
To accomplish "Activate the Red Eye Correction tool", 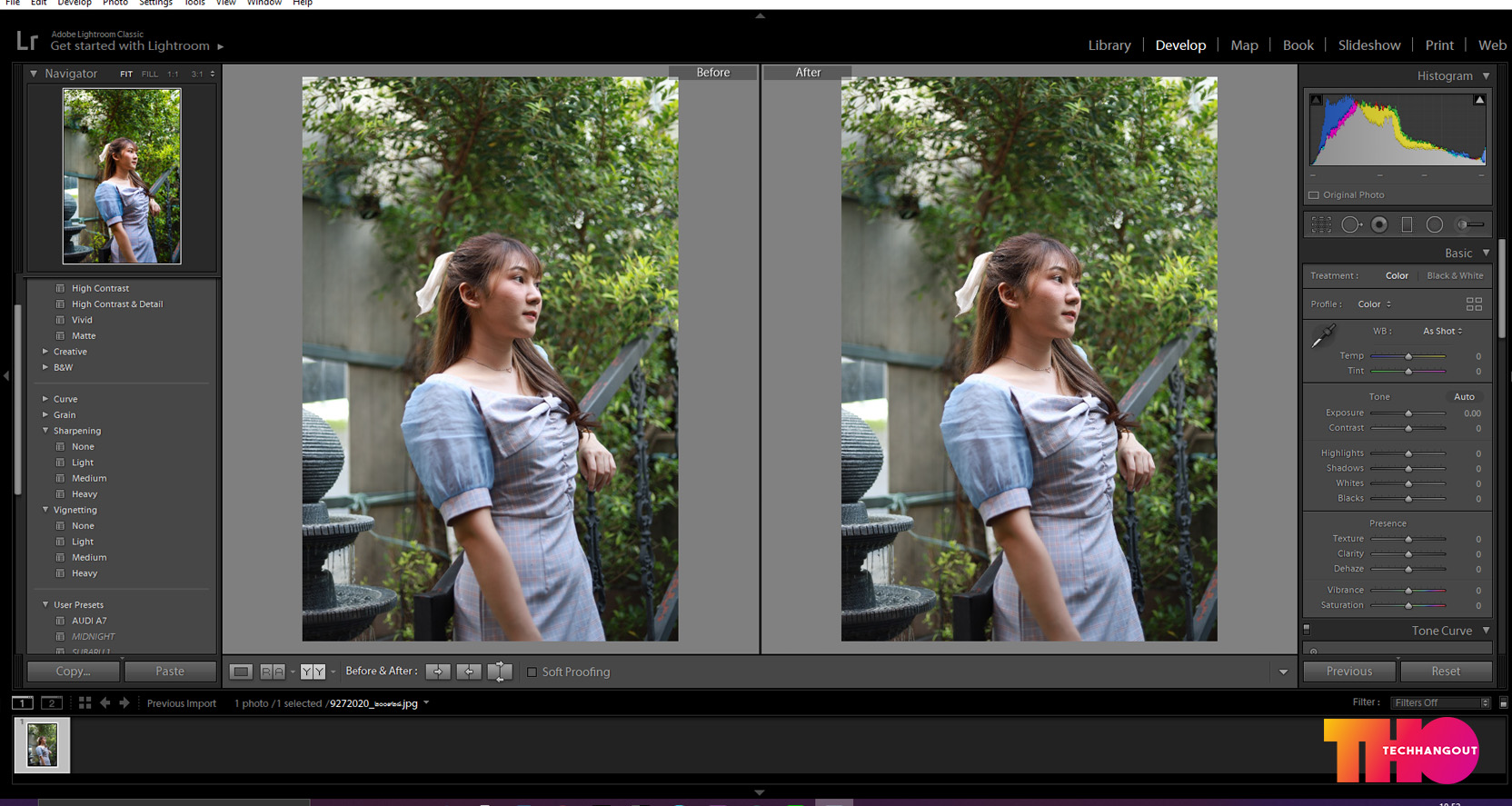I will tap(1379, 224).
